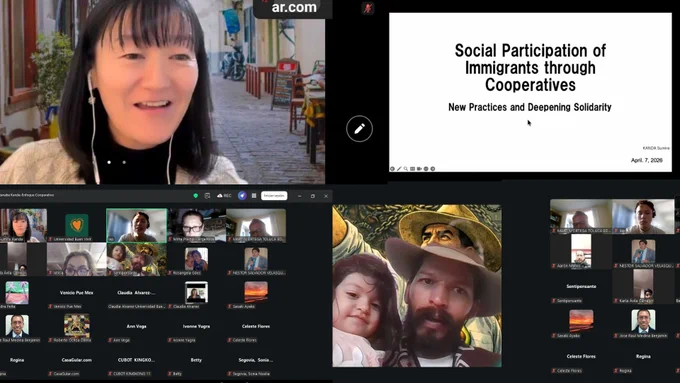Click the red muted microphone icon at top
The image size is (680, 383).
click(368, 8)
